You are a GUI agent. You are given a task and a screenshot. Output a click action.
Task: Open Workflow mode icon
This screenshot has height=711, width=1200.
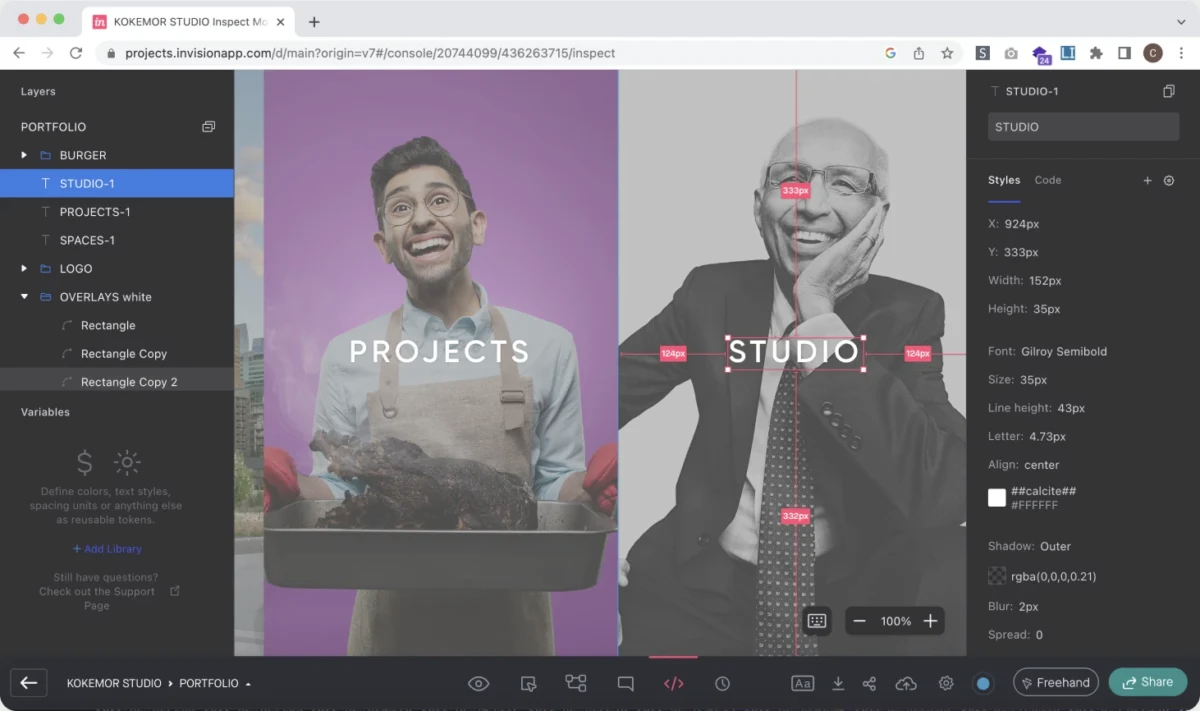[x=576, y=683]
